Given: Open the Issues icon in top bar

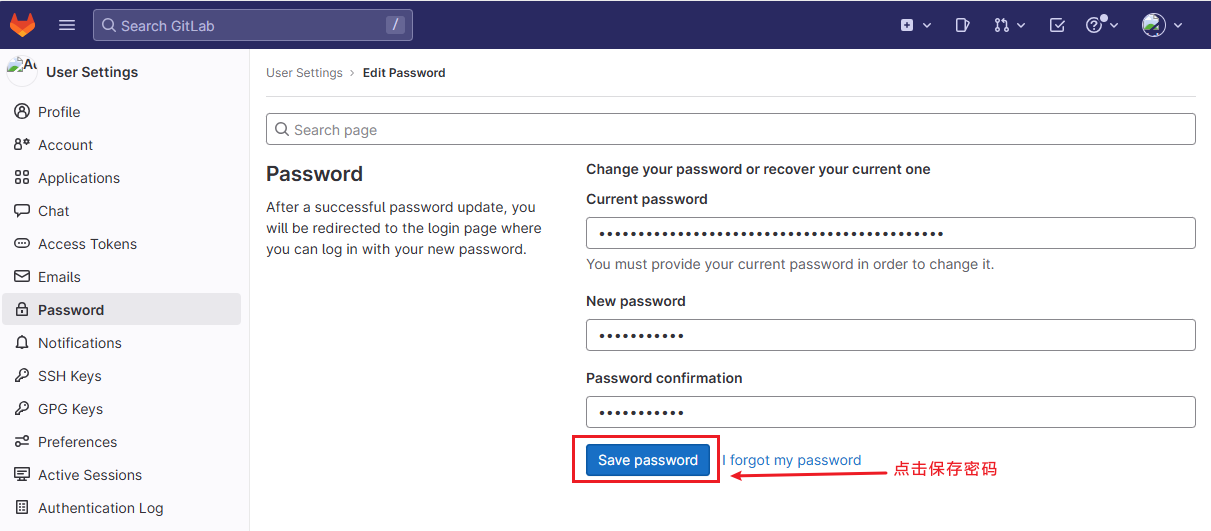Looking at the screenshot, I should 962,25.
